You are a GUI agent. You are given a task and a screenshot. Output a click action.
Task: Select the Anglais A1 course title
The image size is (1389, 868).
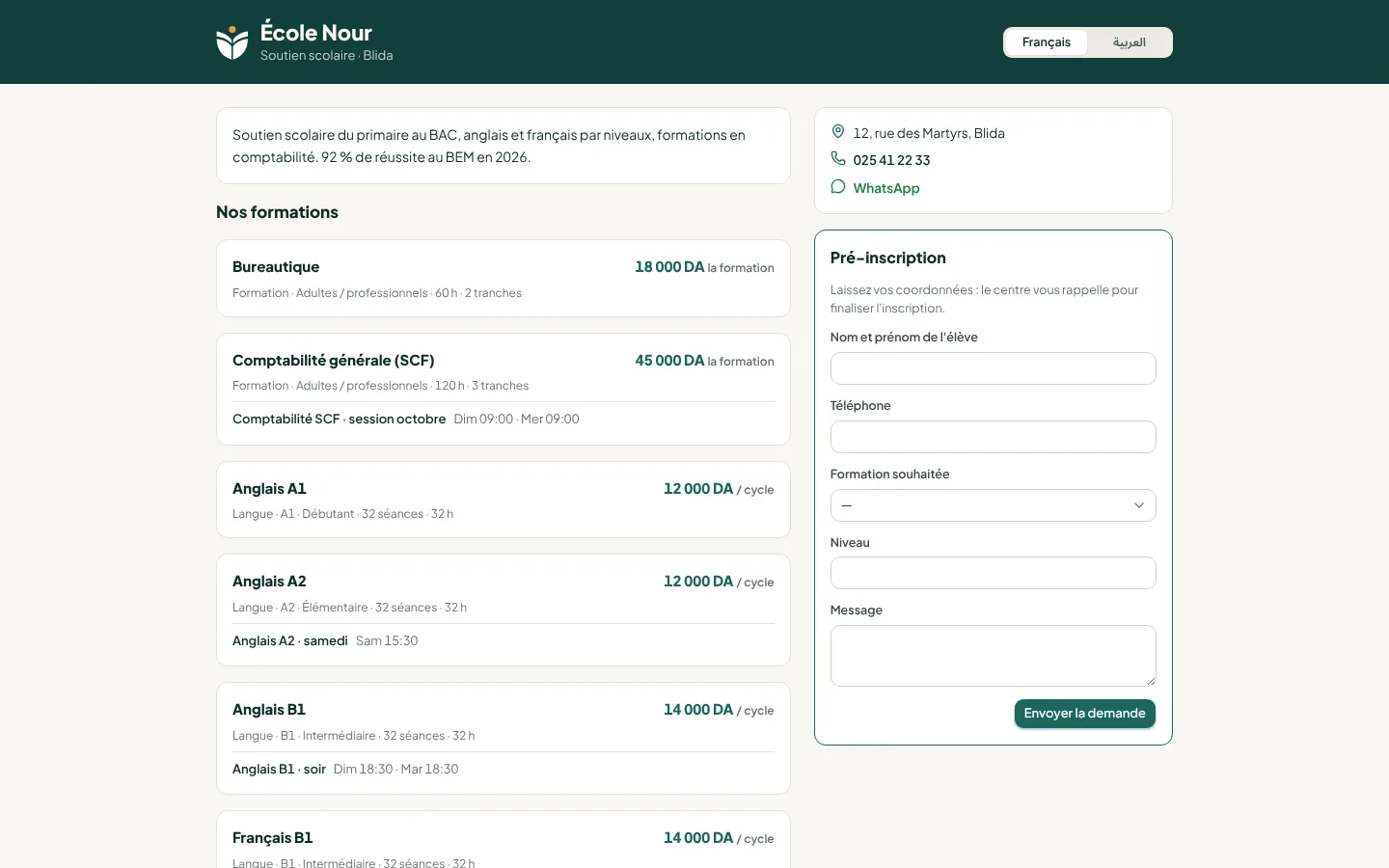pos(269,489)
